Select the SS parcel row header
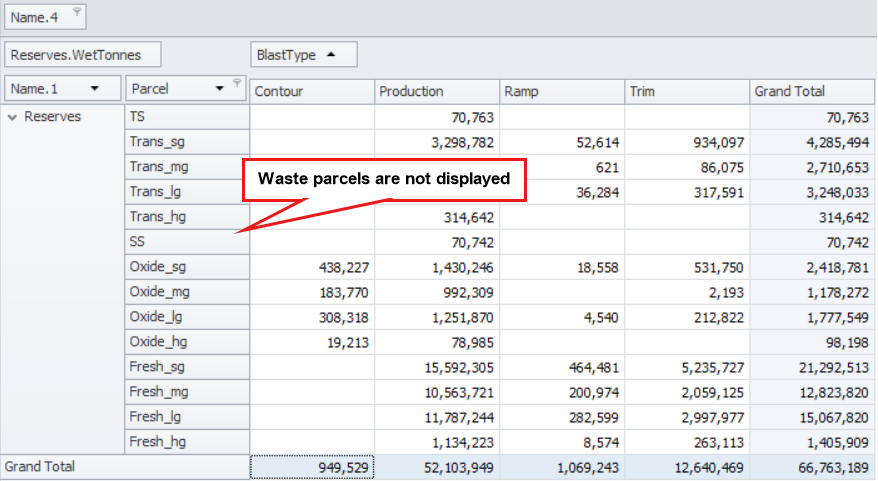 coord(186,242)
